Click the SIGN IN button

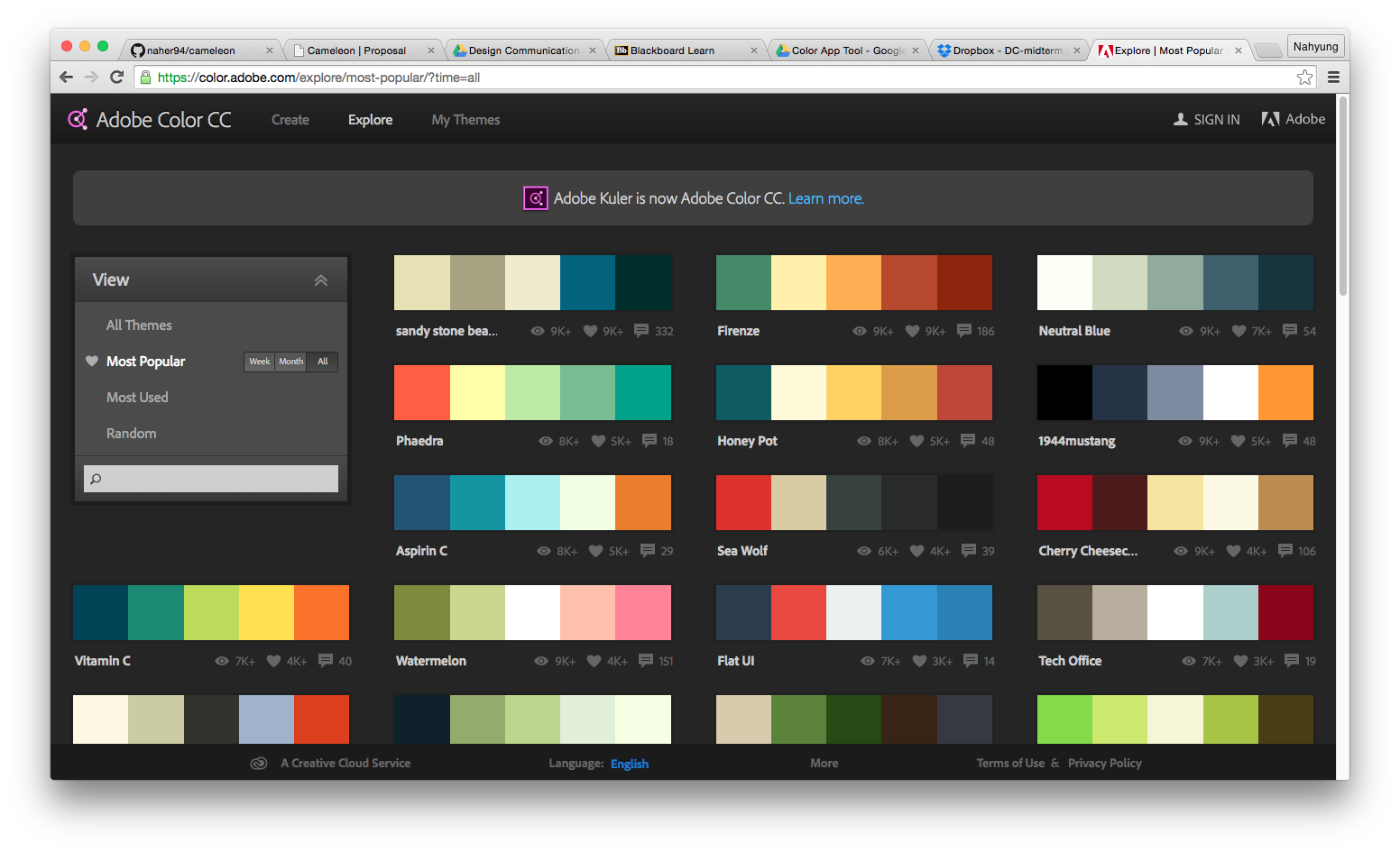tap(1207, 119)
